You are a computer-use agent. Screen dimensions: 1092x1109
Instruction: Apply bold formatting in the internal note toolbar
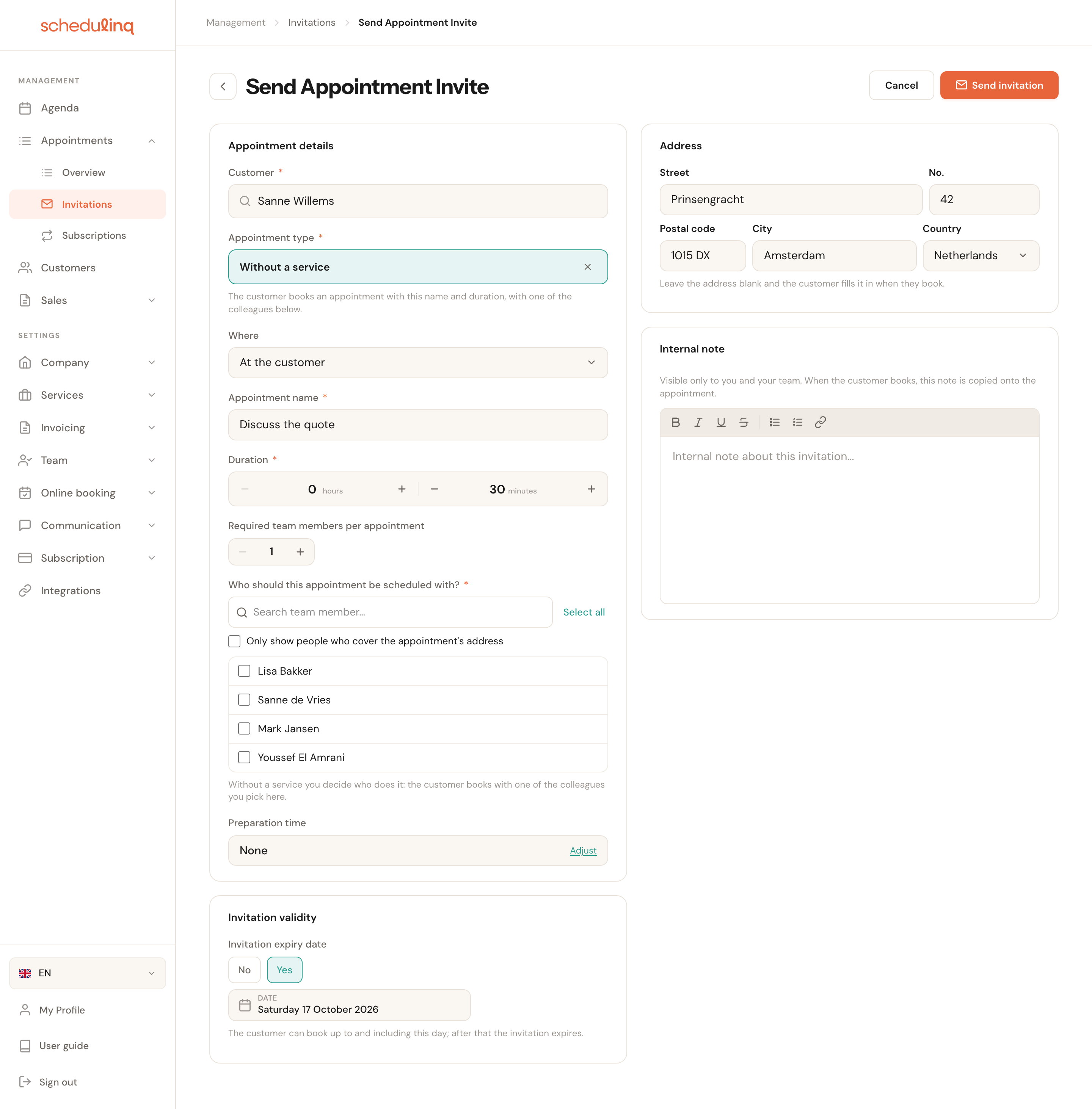tap(676, 422)
